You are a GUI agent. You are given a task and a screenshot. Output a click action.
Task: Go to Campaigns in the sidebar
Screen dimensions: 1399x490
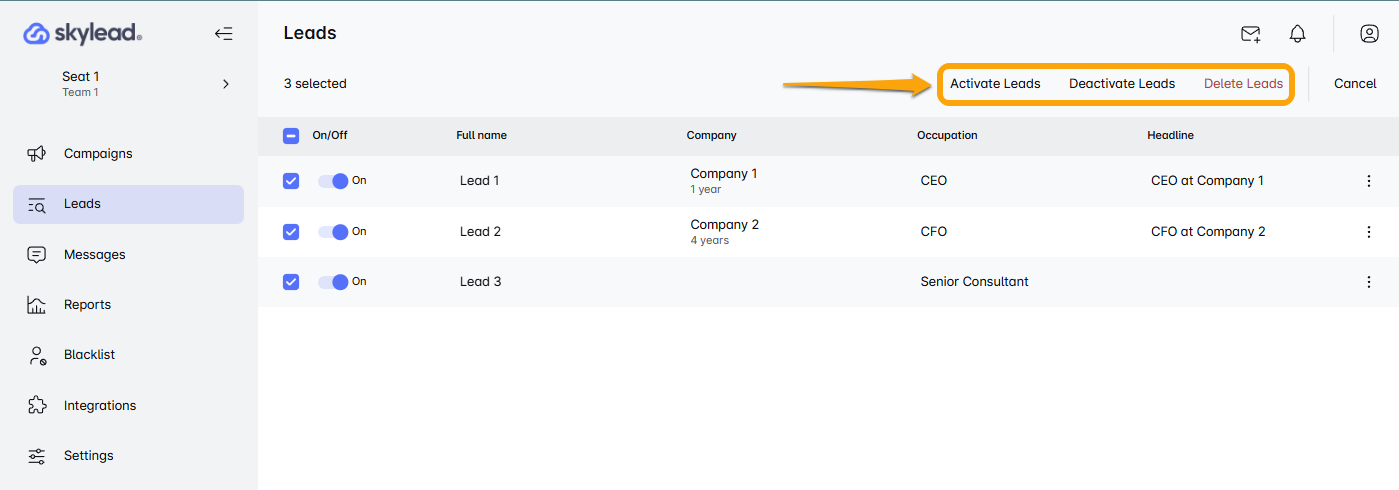click(x=97, y=154)
